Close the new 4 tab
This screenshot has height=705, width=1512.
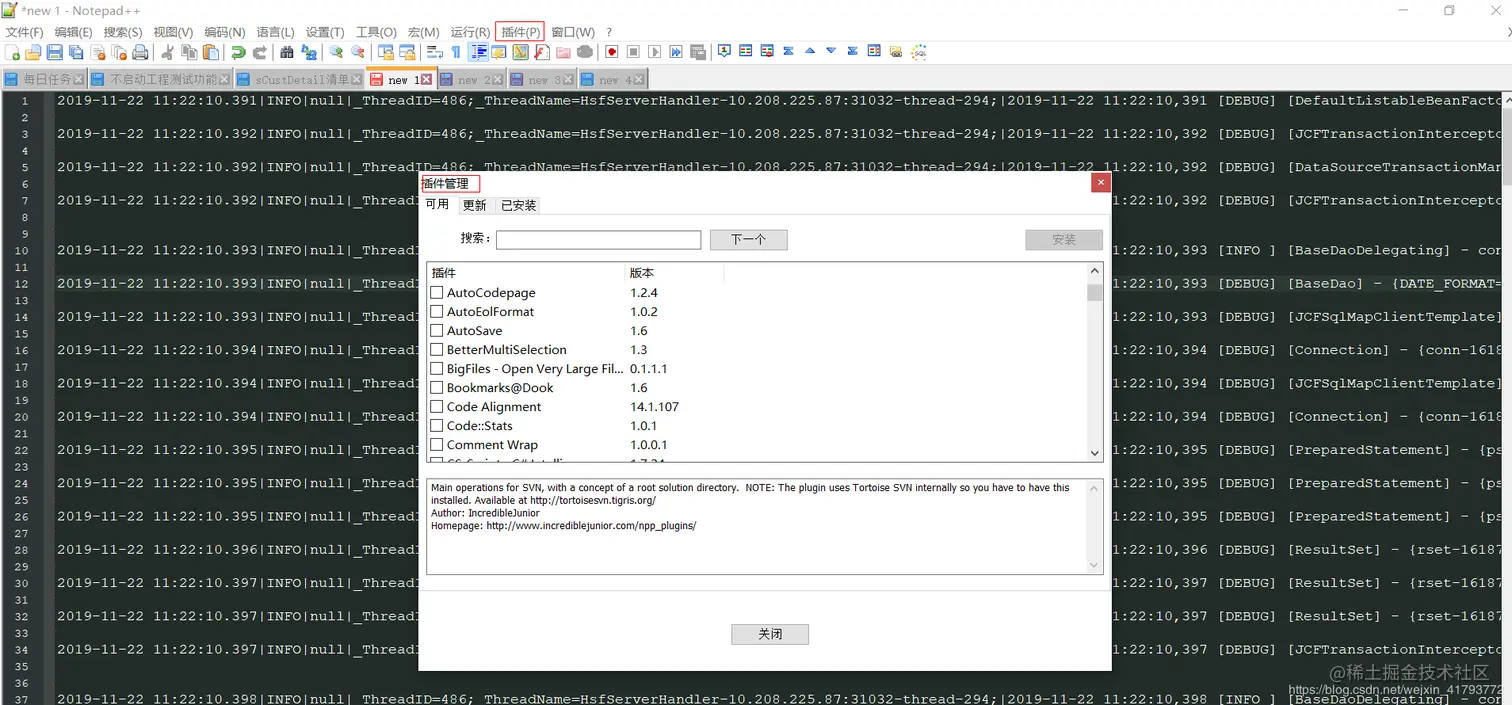point(639,79)
